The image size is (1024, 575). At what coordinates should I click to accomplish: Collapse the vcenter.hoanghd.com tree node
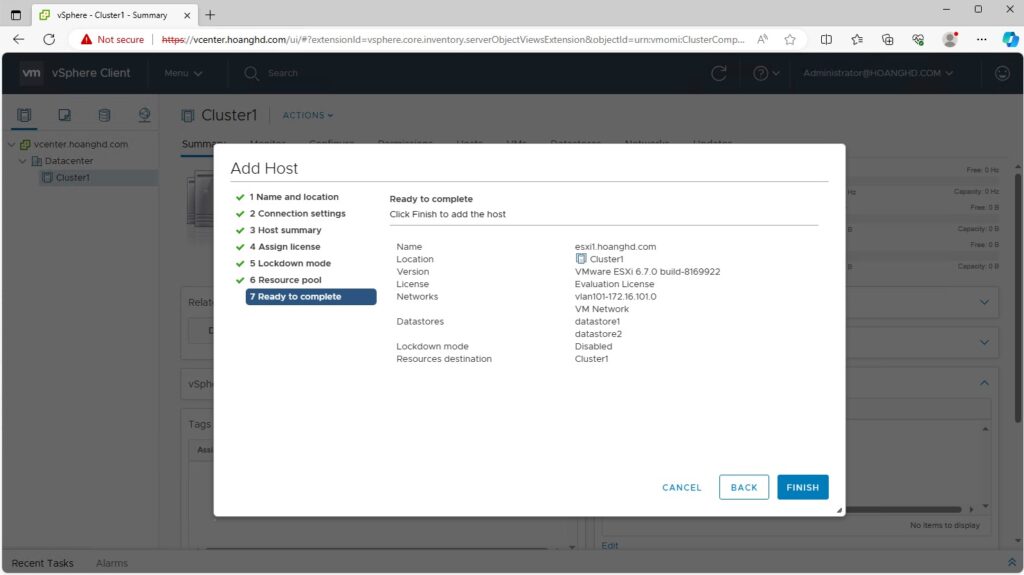point(11,144)
